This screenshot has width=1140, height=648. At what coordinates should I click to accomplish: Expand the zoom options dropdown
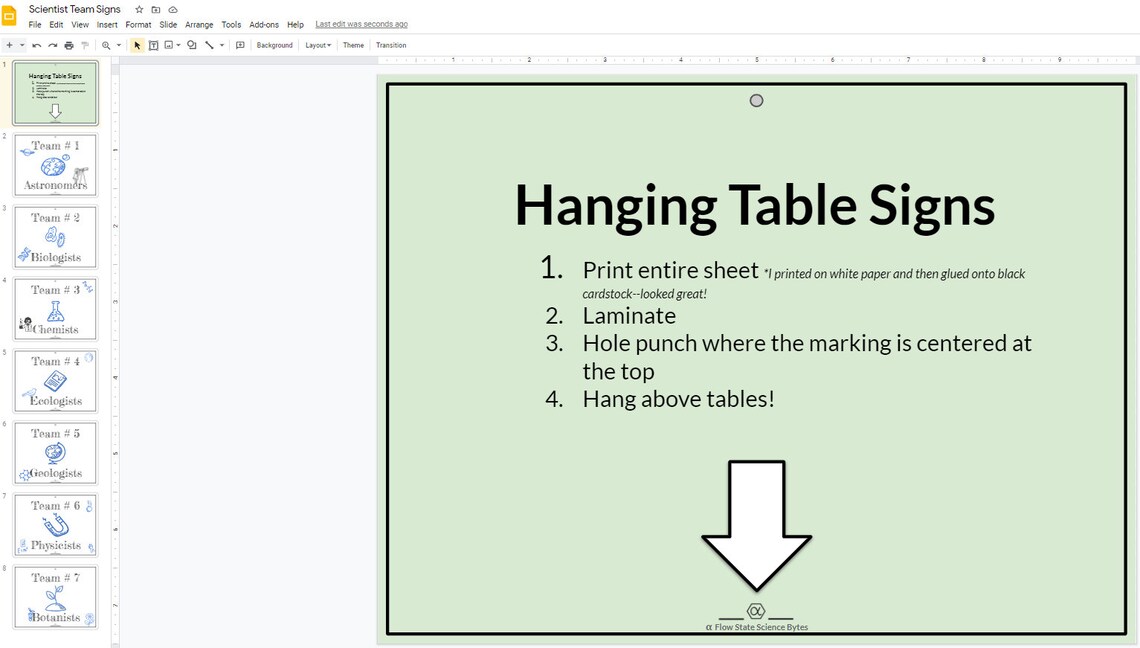(x=120, y=45)
